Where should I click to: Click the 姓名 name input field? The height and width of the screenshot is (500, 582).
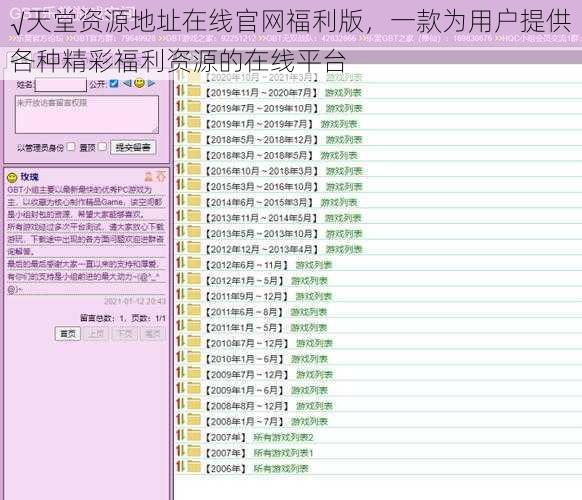point(61,84)
